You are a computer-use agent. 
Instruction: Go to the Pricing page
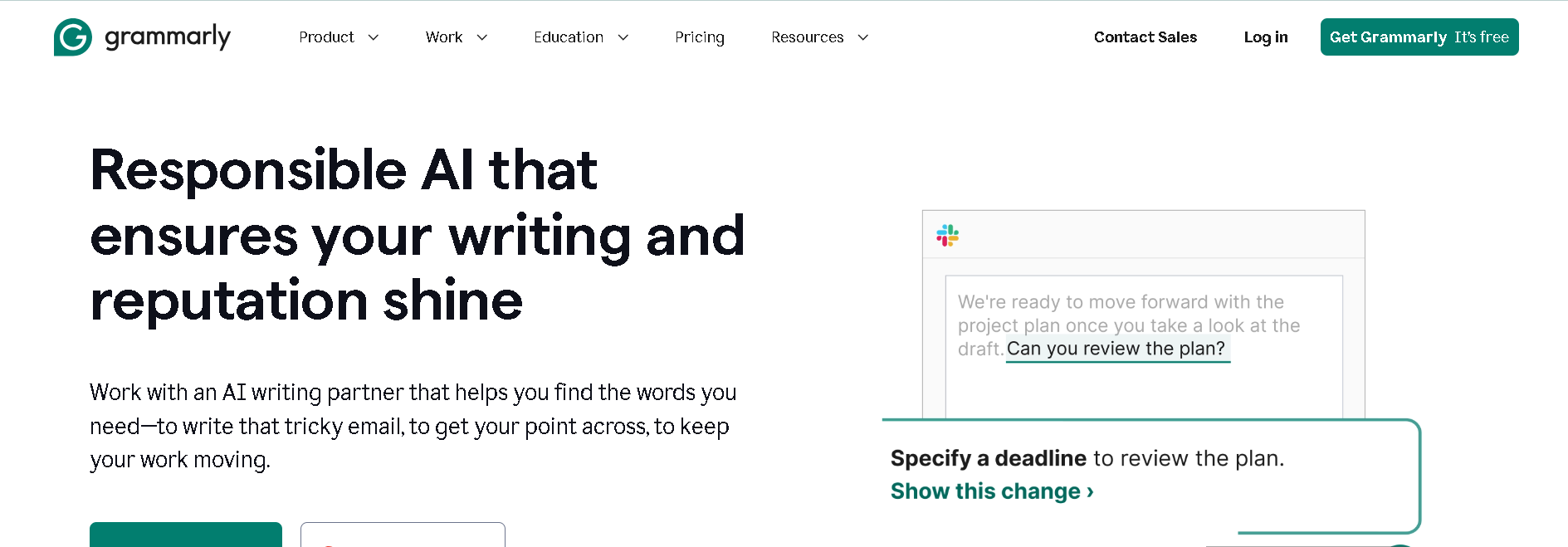(x=700, y=37)
